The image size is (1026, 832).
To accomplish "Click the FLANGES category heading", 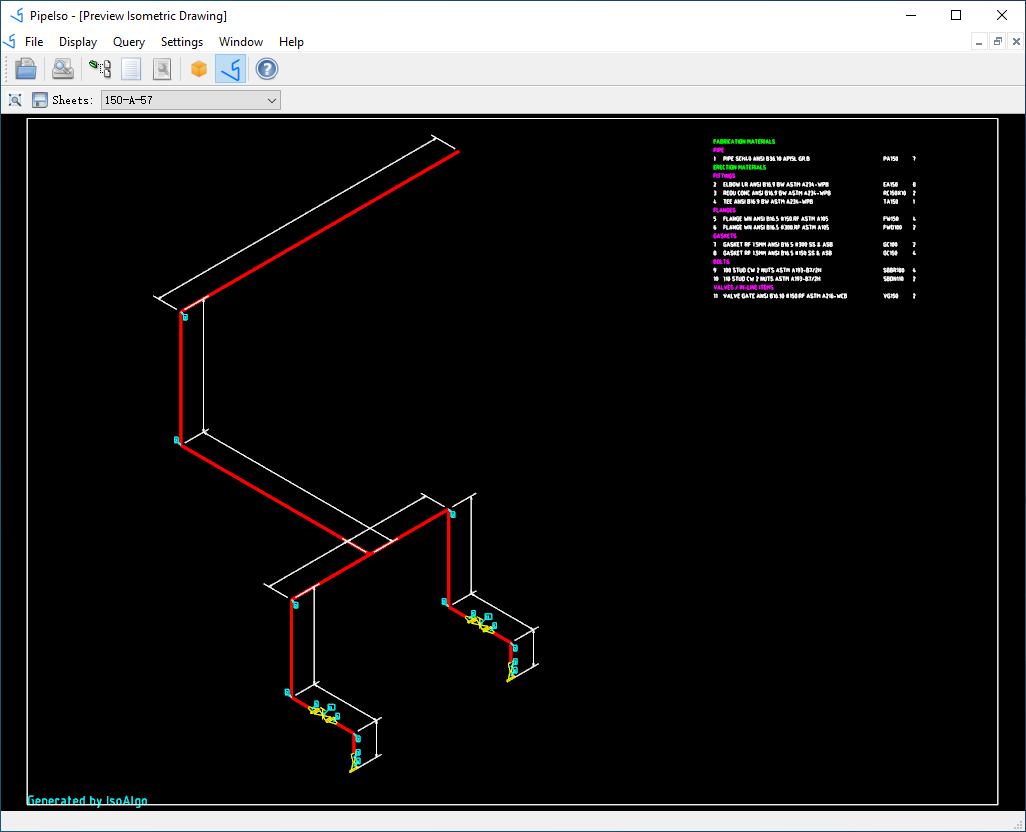I will 724,210.
